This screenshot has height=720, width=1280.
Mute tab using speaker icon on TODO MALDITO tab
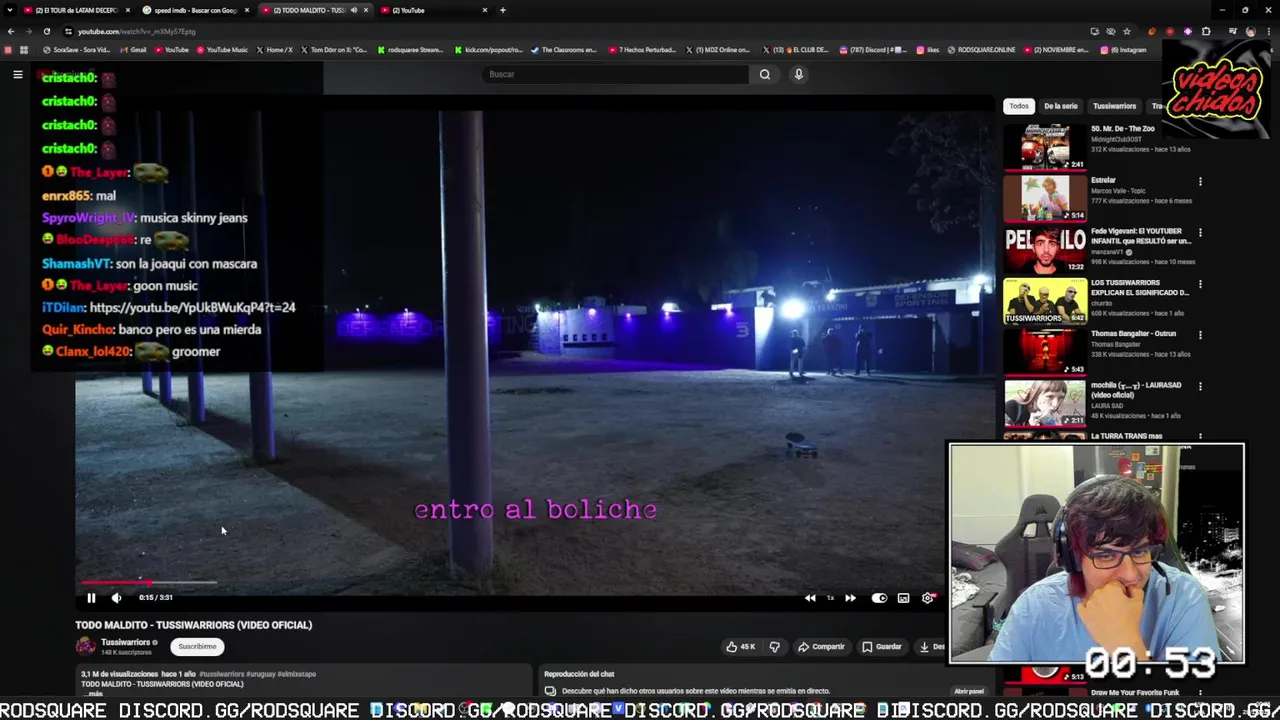tap(353, 10)
